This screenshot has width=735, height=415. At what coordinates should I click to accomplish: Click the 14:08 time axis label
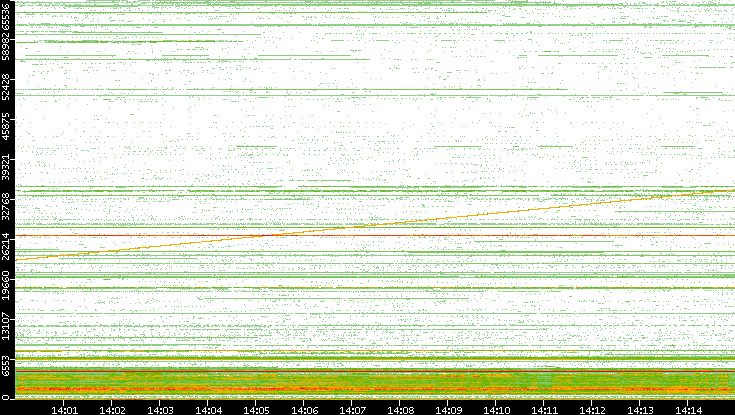(x=400, y=410)
